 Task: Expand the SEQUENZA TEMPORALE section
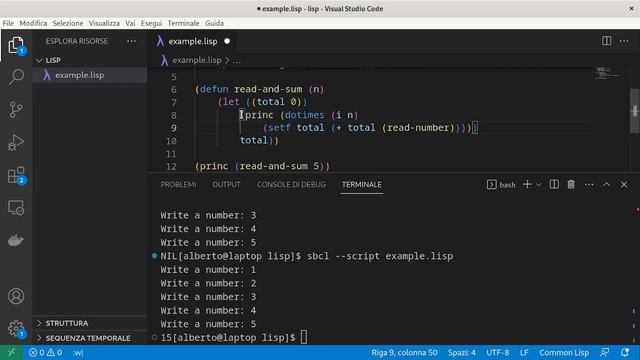click(90, 338)
